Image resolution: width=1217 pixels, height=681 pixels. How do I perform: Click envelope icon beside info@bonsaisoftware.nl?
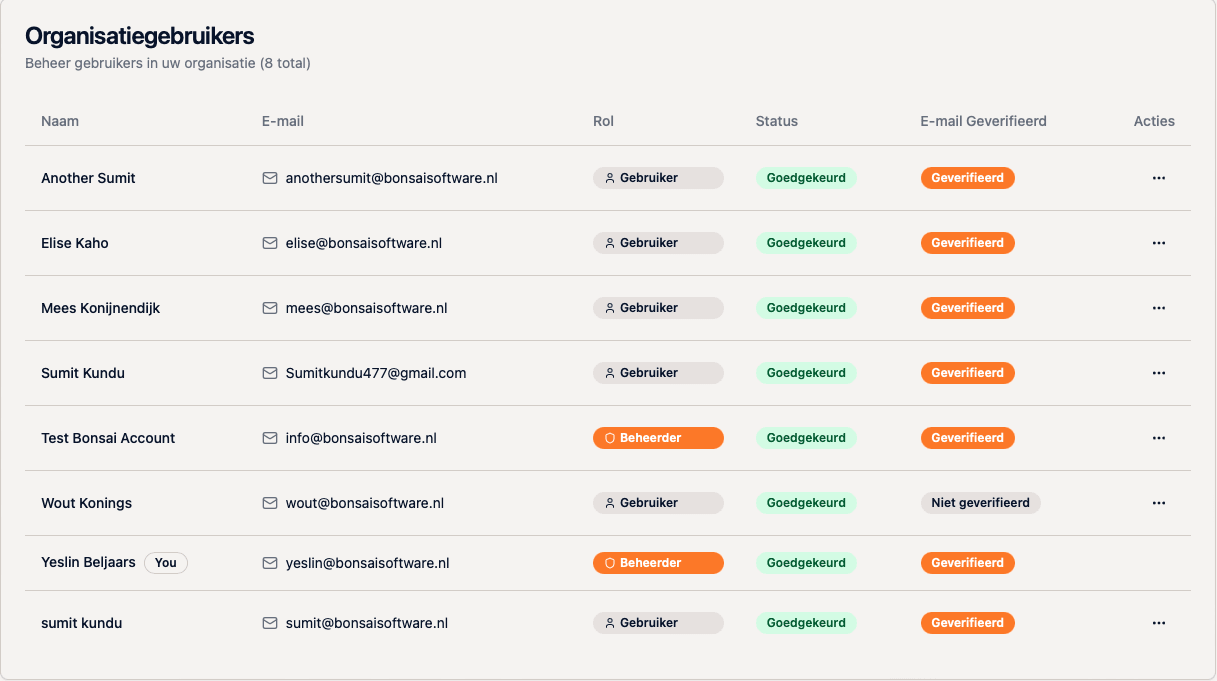click(269, 438)
